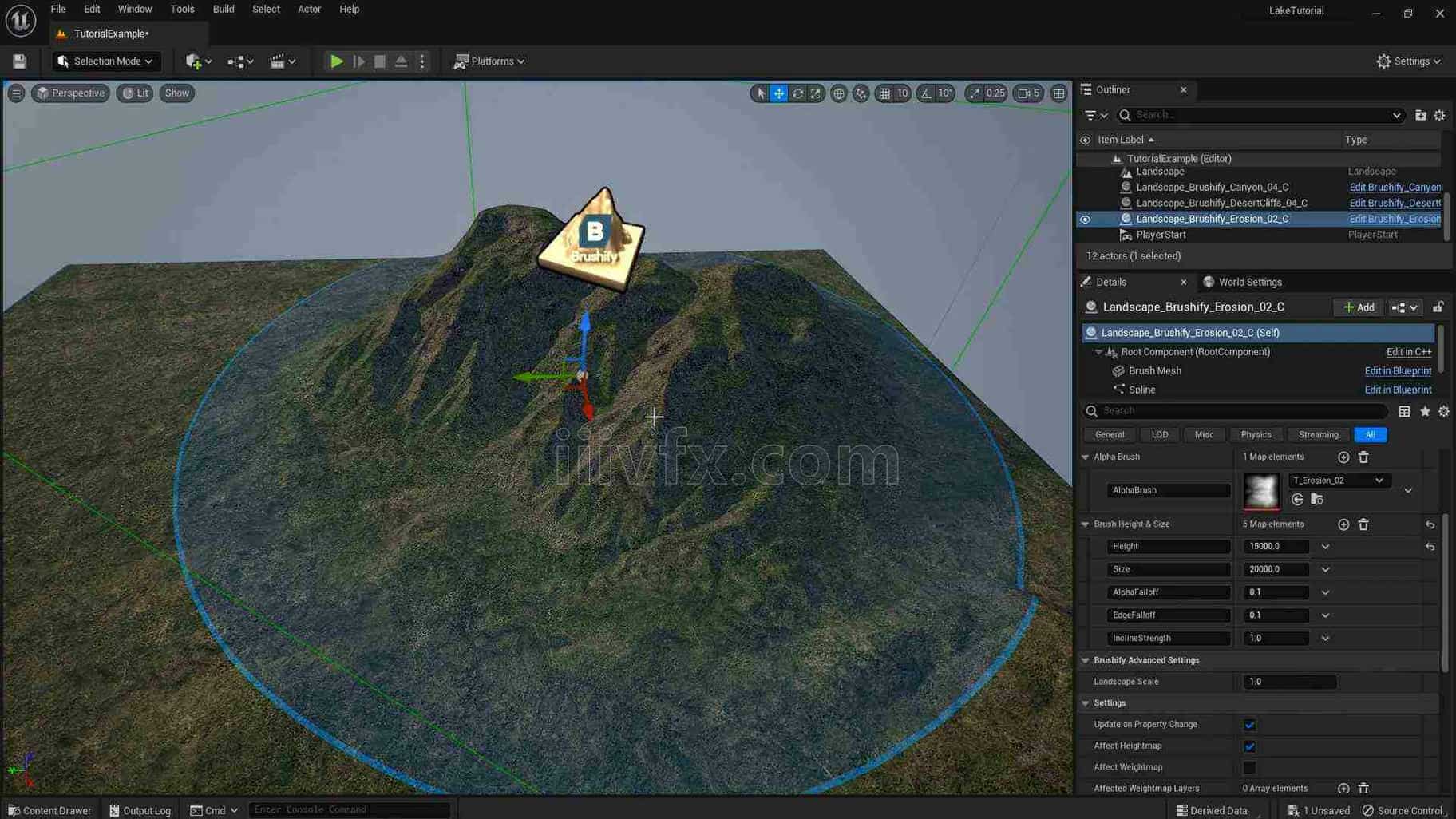
Task: Open camera speed 5 setting
Action: tap(1028, 93)
